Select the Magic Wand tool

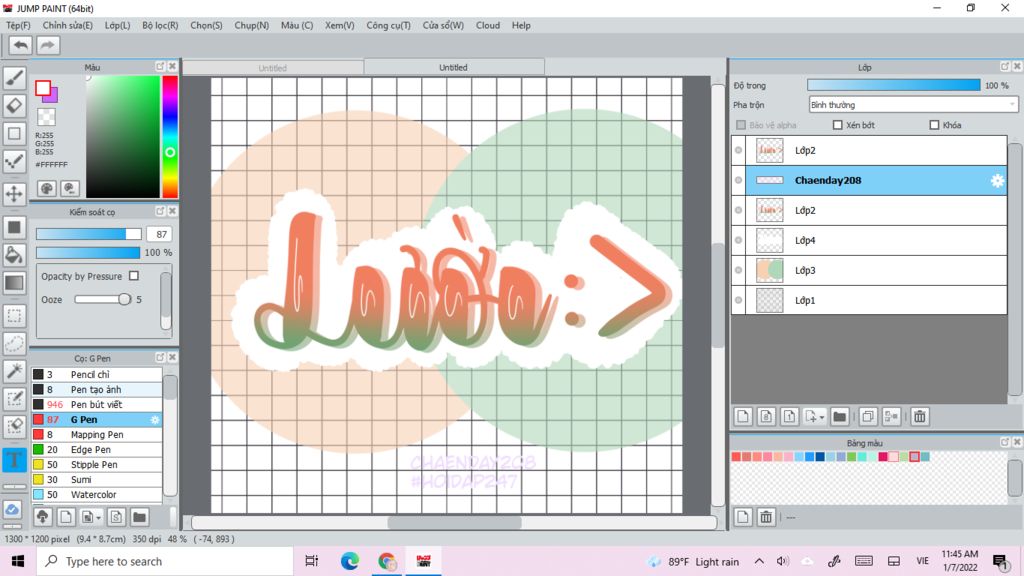[x=14, y=371]
